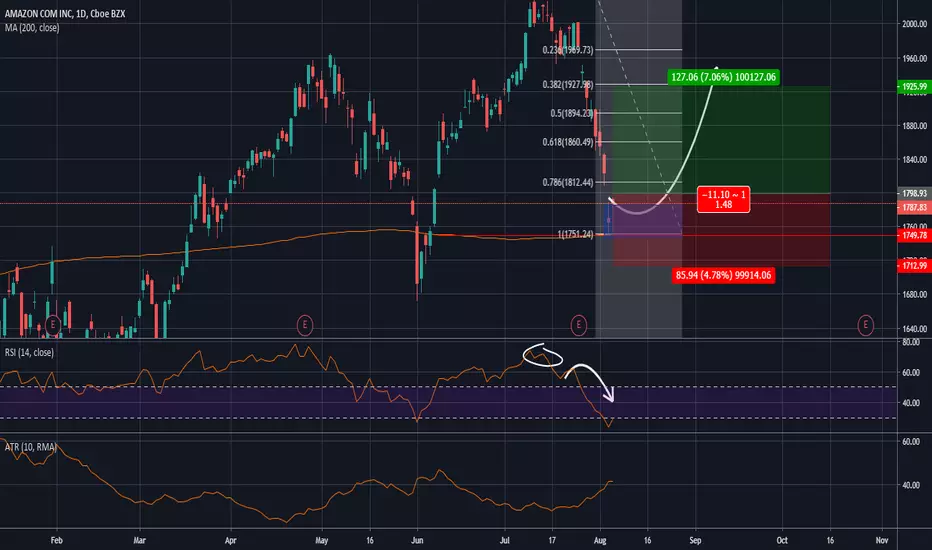Click the 1680.00 price axis label
This screenshot has width=932, height=550.
tap(915, 294)
